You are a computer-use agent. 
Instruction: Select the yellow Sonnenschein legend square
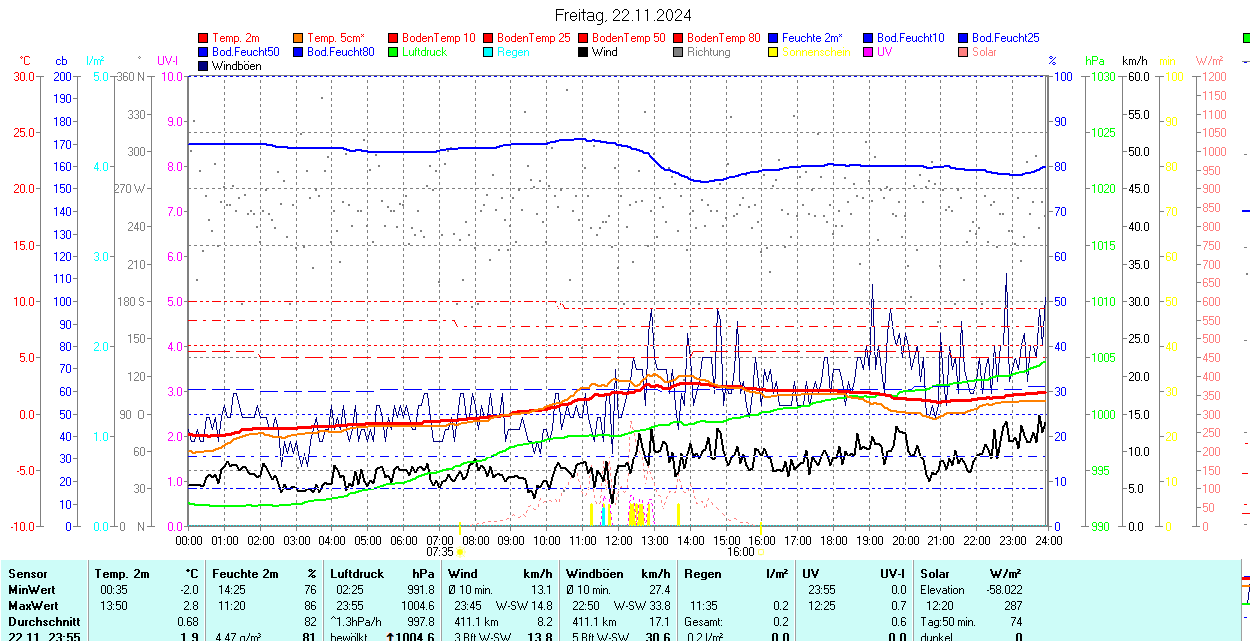pyautogui.click(x=774, y=52)
